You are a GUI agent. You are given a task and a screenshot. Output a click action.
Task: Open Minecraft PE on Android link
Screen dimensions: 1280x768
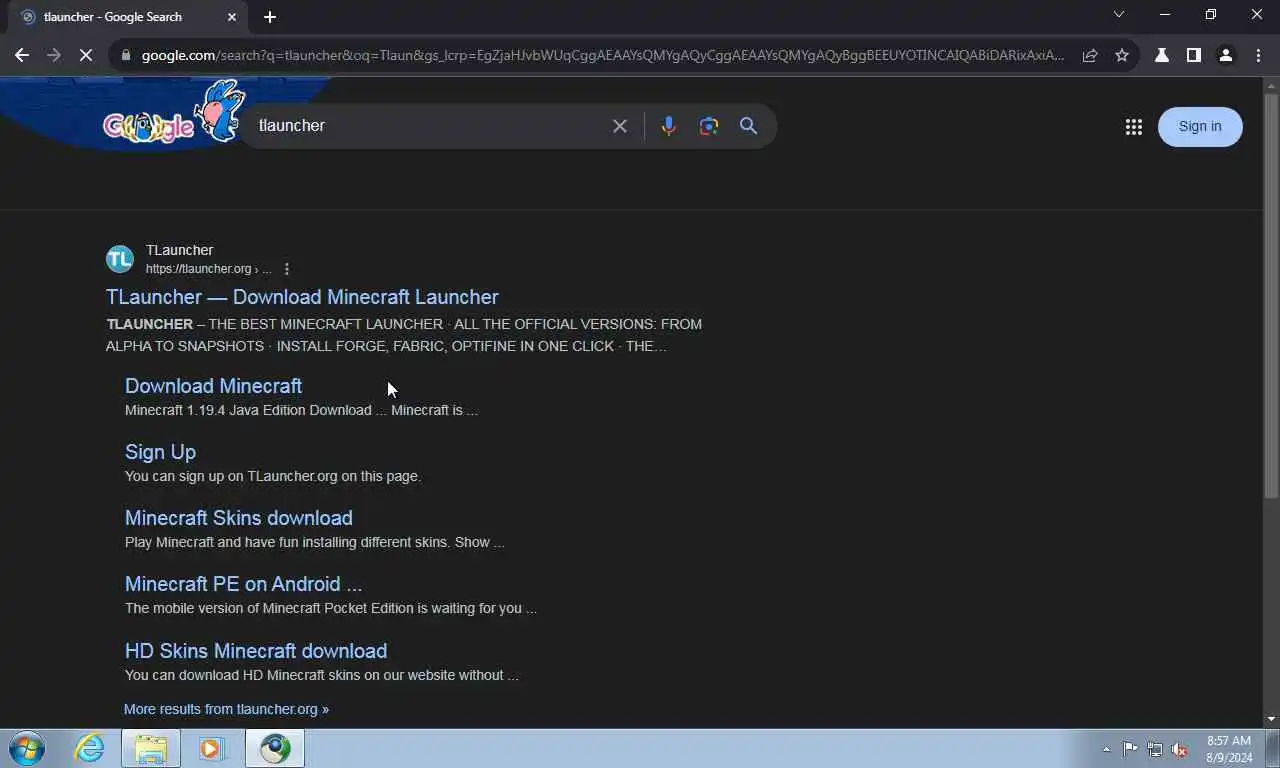pos(243,584)
